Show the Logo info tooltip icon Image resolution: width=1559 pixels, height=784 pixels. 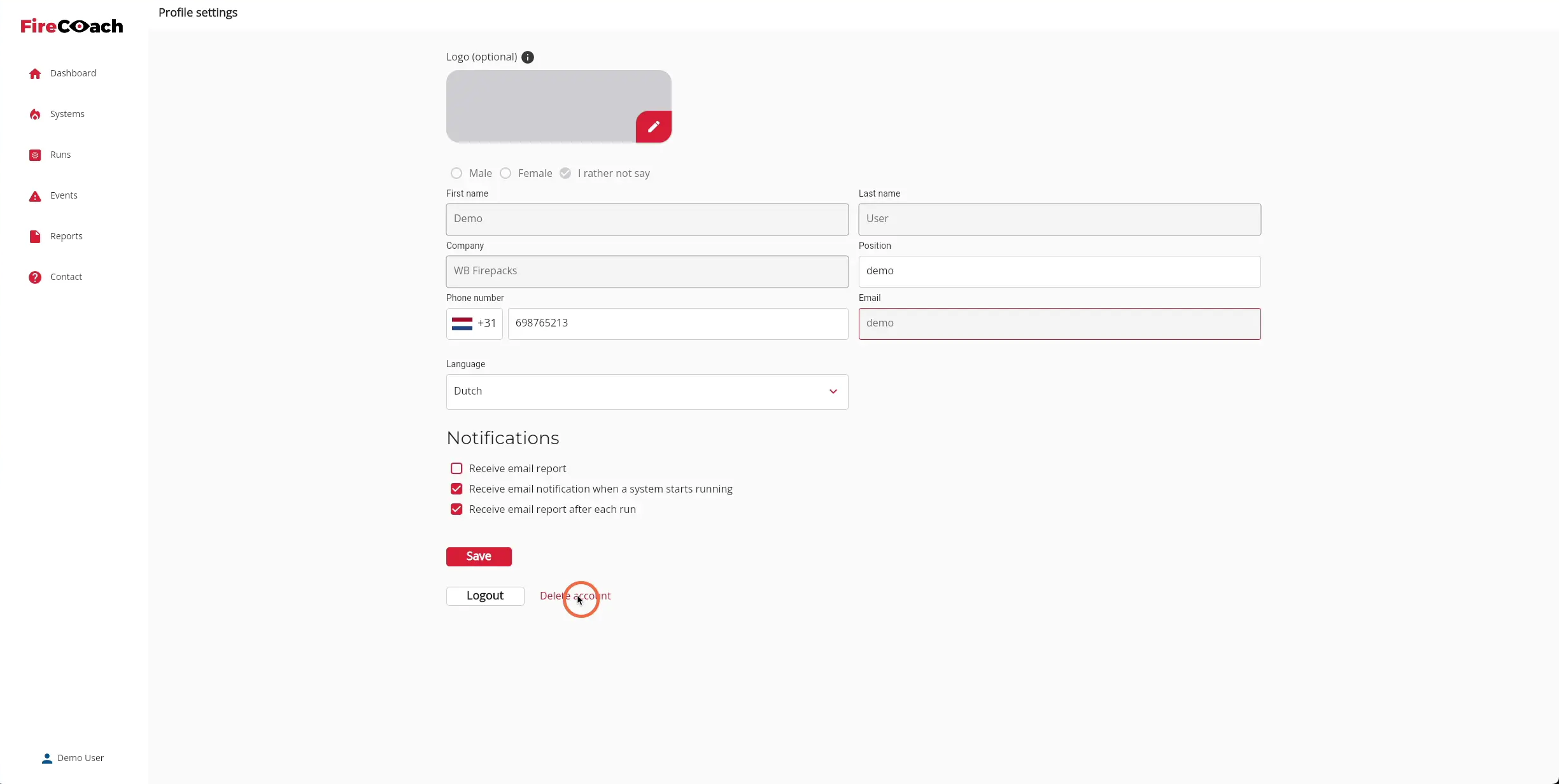click(528, 57)
